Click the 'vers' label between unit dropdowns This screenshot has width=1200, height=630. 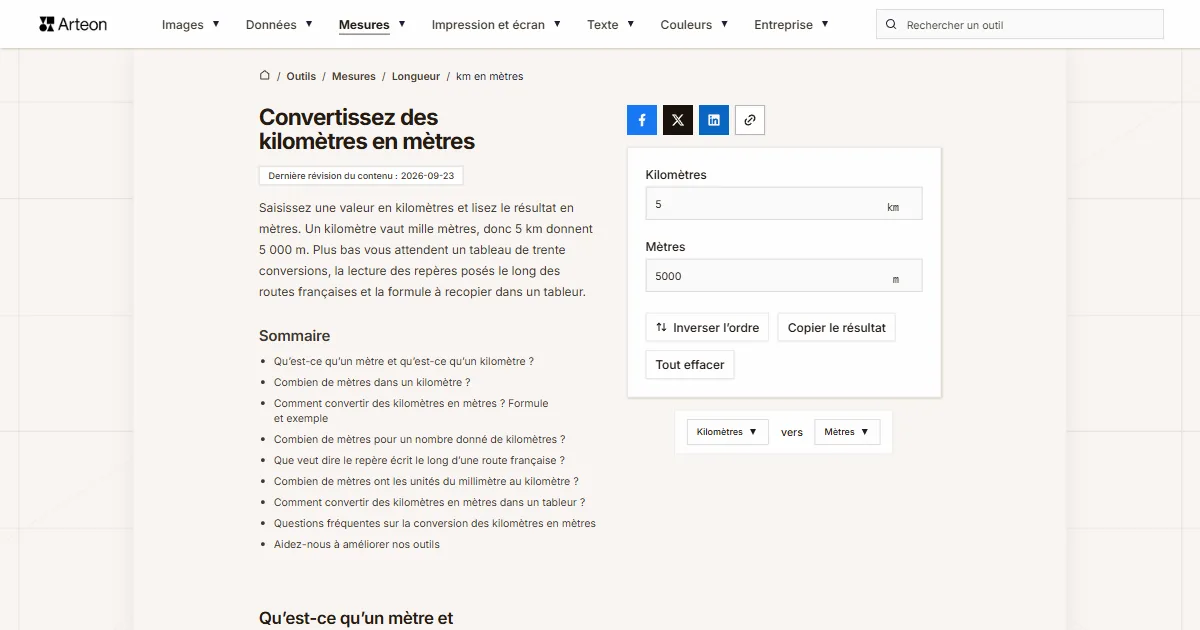click(x=792, y=432)
